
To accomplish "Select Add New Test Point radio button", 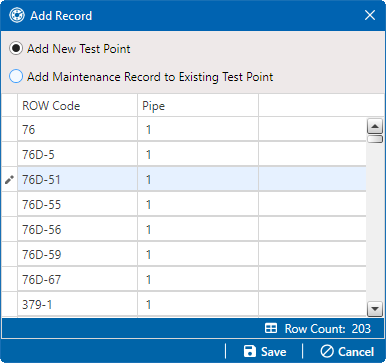I will coord(16,48).
